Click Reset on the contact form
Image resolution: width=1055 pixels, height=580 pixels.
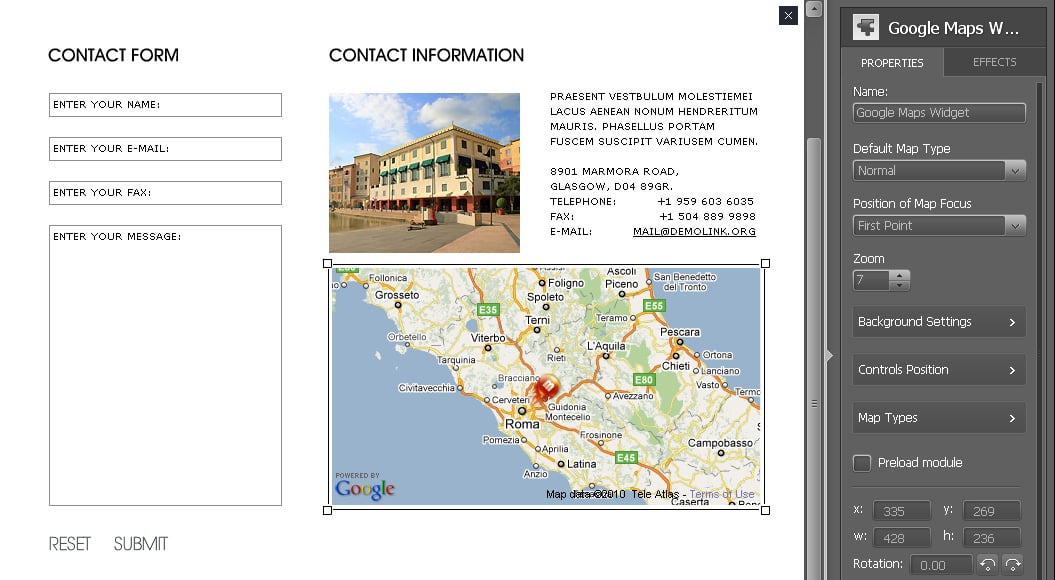[70, 544]
